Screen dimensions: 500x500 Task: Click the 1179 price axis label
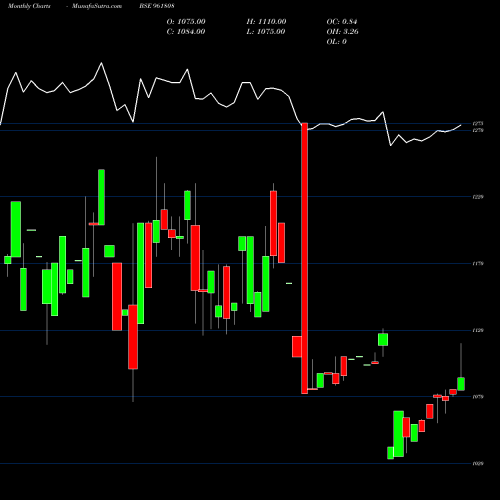pos(478,264)
